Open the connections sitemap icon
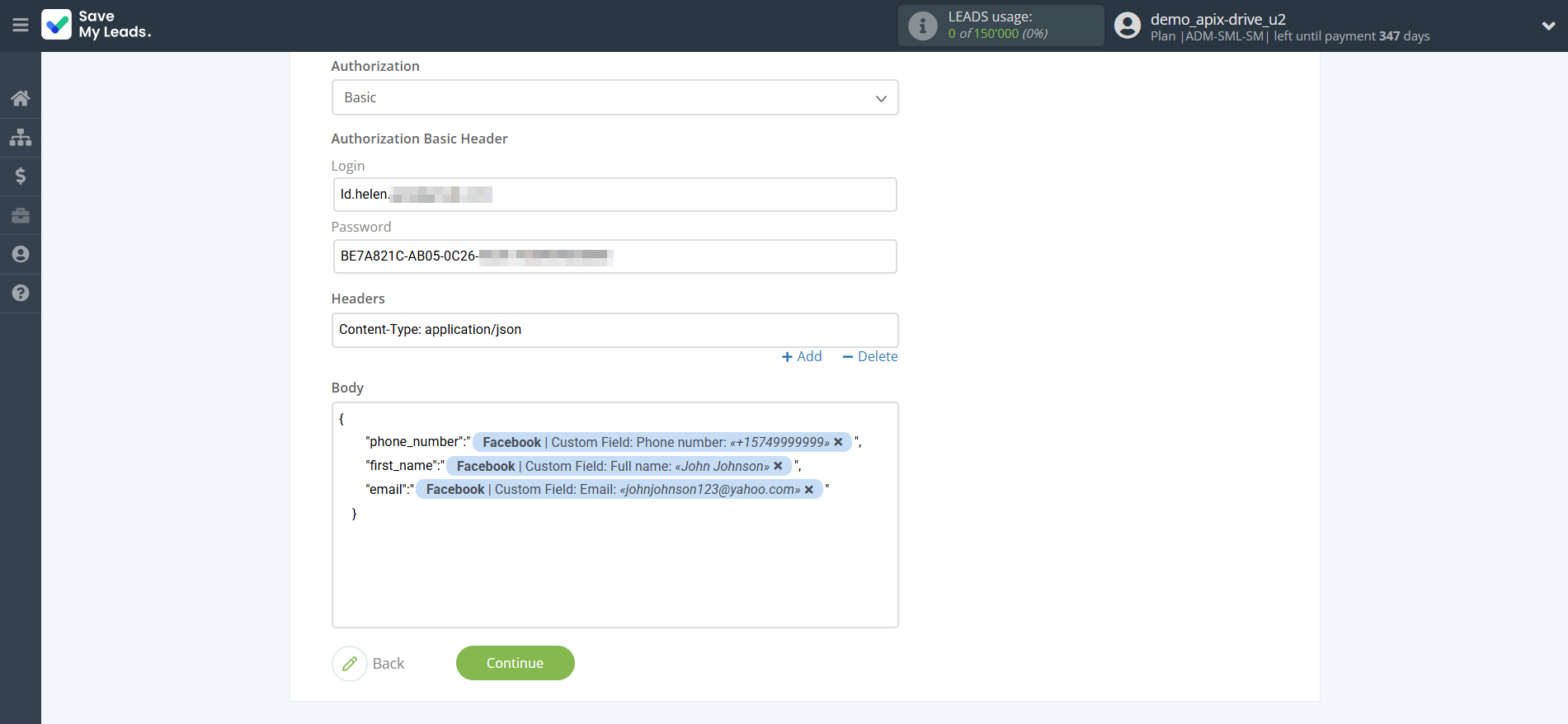This screenshot has width=1568, height=724. click(21, 137)
